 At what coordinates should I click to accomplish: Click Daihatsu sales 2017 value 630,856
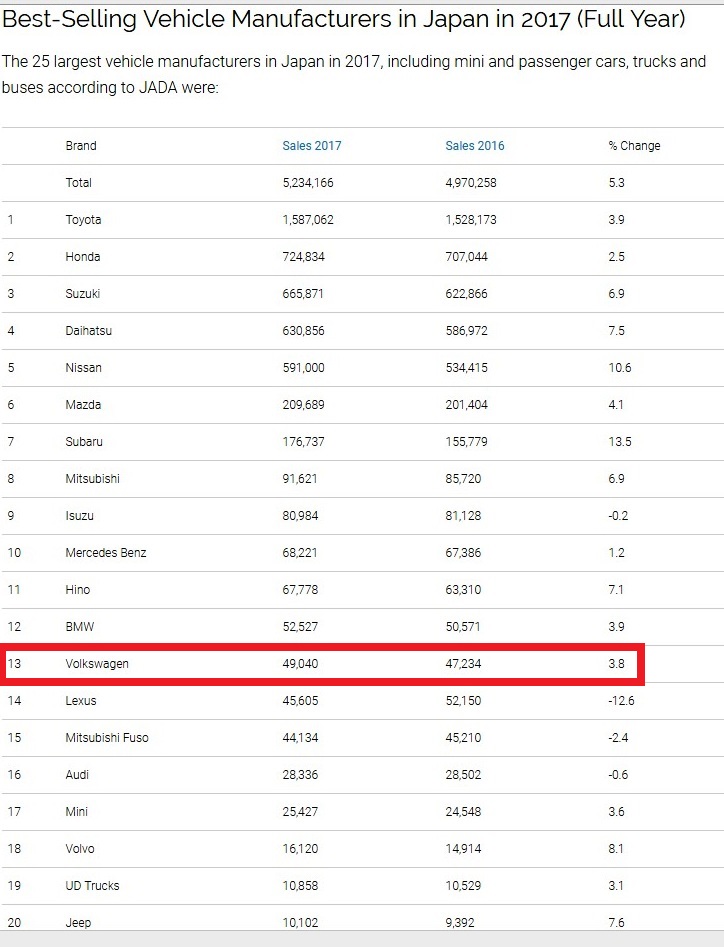(x=303, y=330)
